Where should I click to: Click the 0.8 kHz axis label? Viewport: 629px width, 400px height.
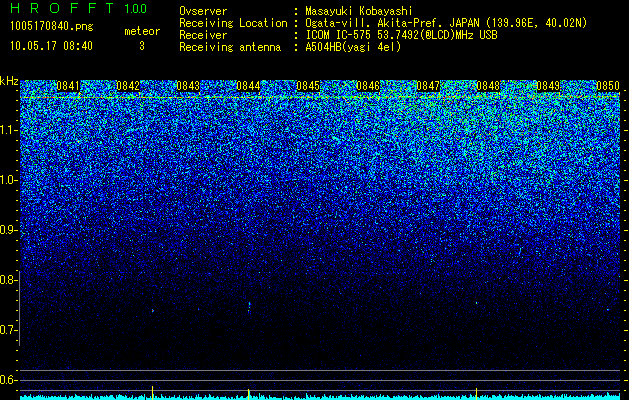coord(9,280)
